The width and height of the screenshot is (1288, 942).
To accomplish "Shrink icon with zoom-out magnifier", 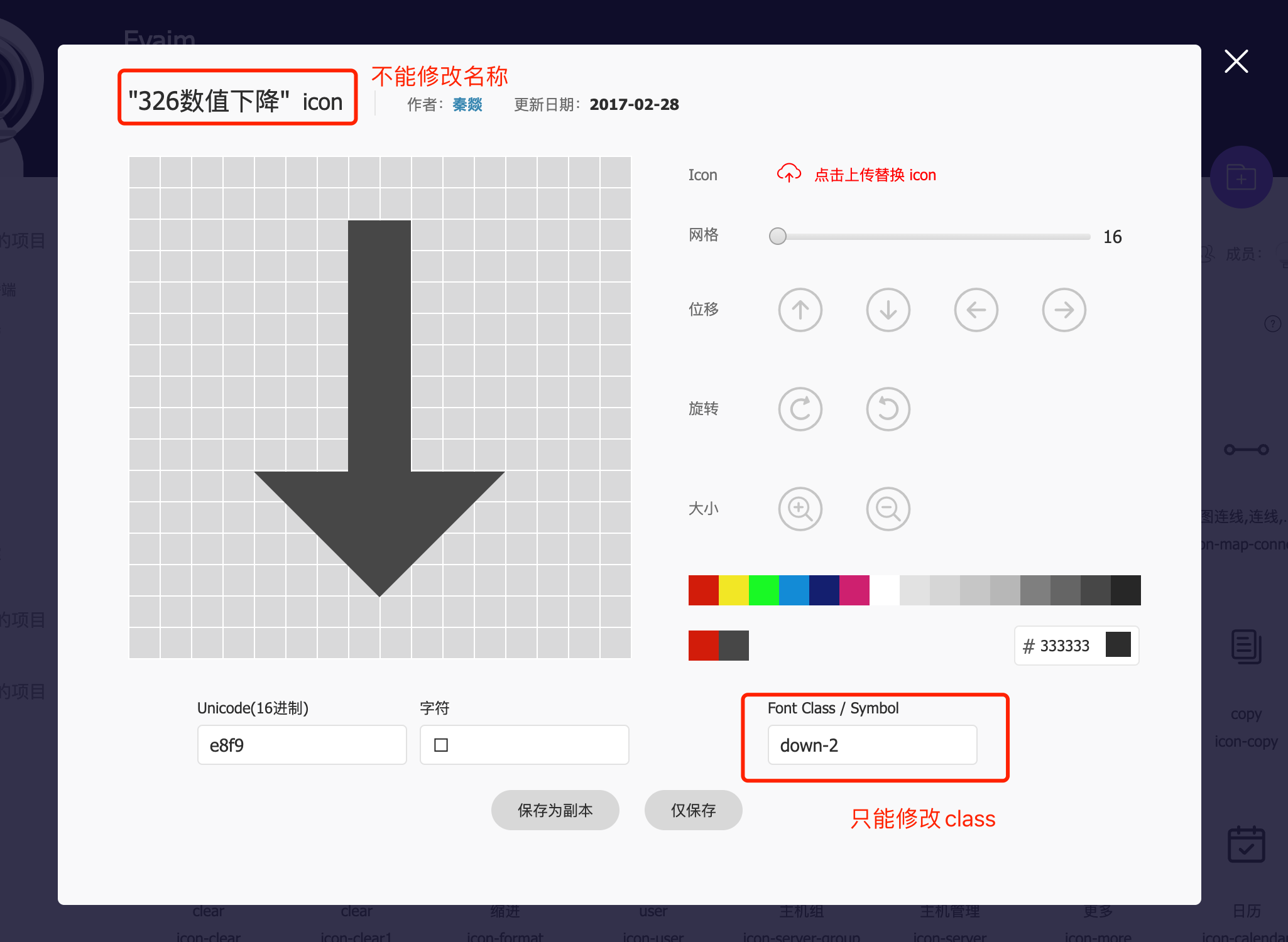I will coord(888,509).
